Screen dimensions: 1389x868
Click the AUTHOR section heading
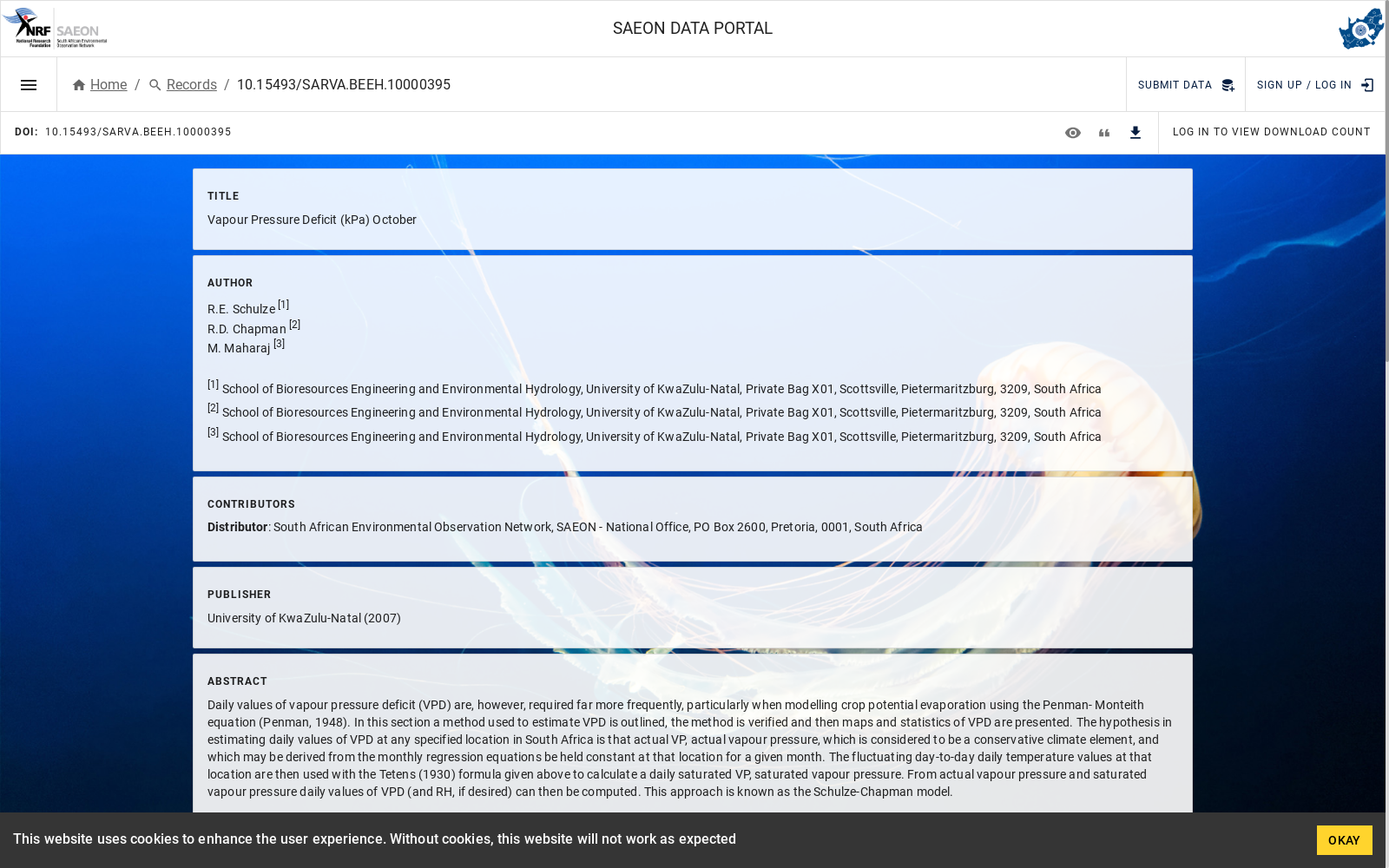[x=230, y=283]
